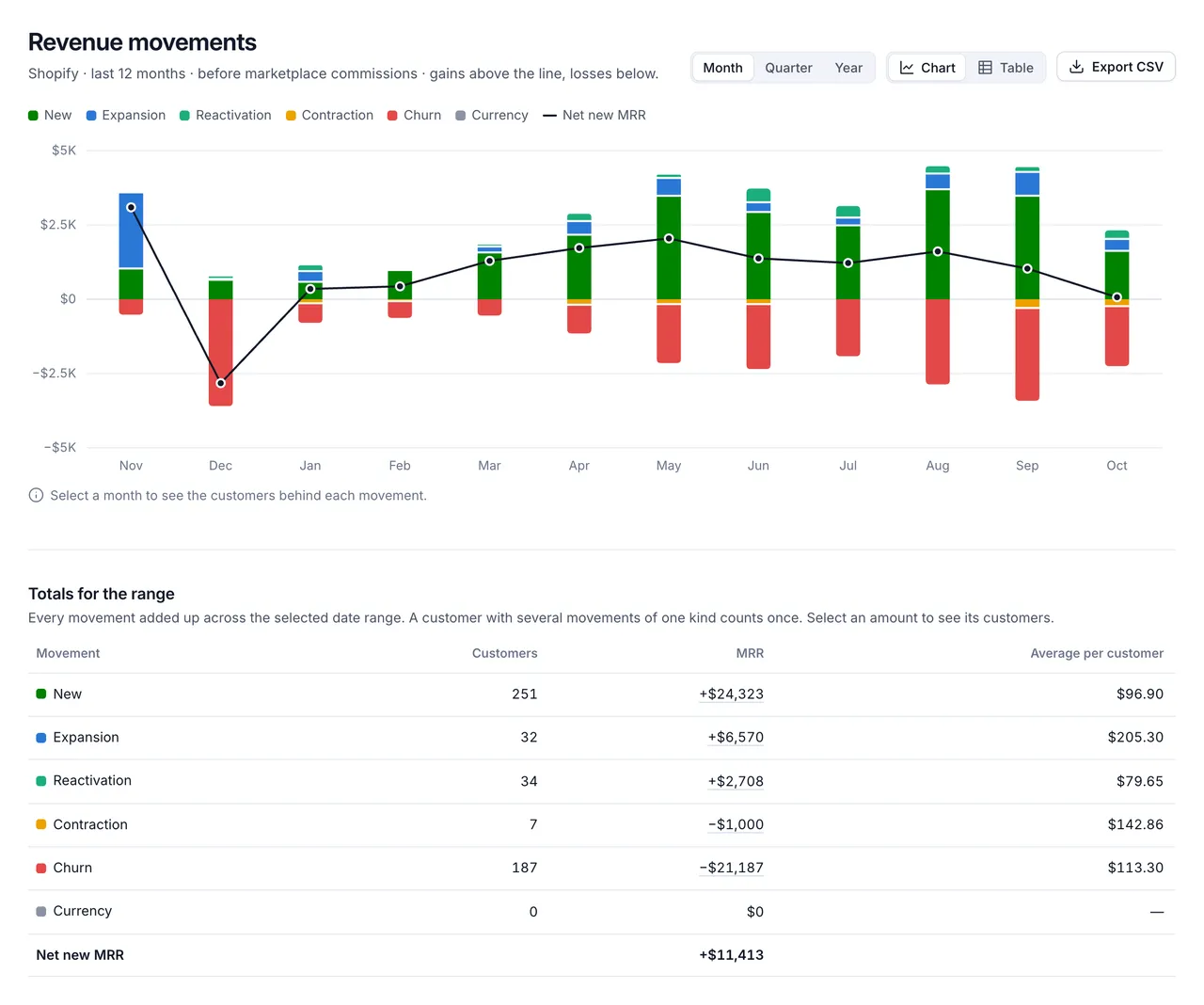The width and height of the screenshot is (1204, 1005).
Task: Select the Nov bar's blue expansion segment
Action: (131, 231)
